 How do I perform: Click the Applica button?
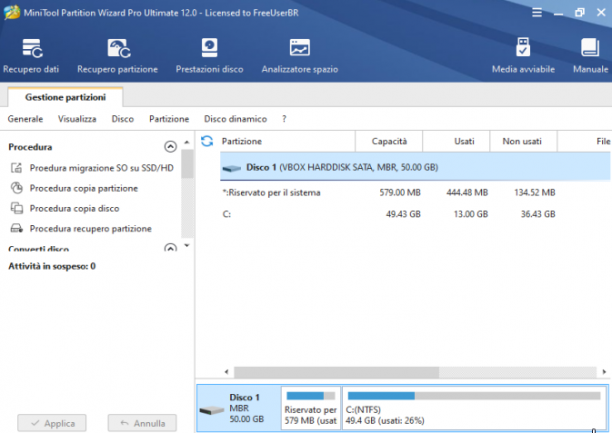click(52, 423)
